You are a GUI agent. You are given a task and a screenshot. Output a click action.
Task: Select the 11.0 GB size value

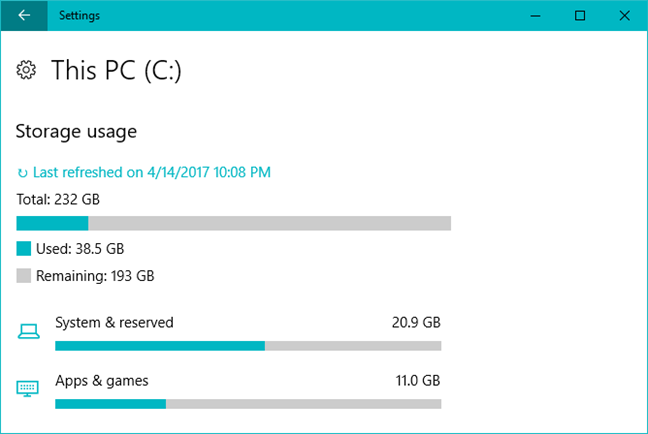click(418, 381)
